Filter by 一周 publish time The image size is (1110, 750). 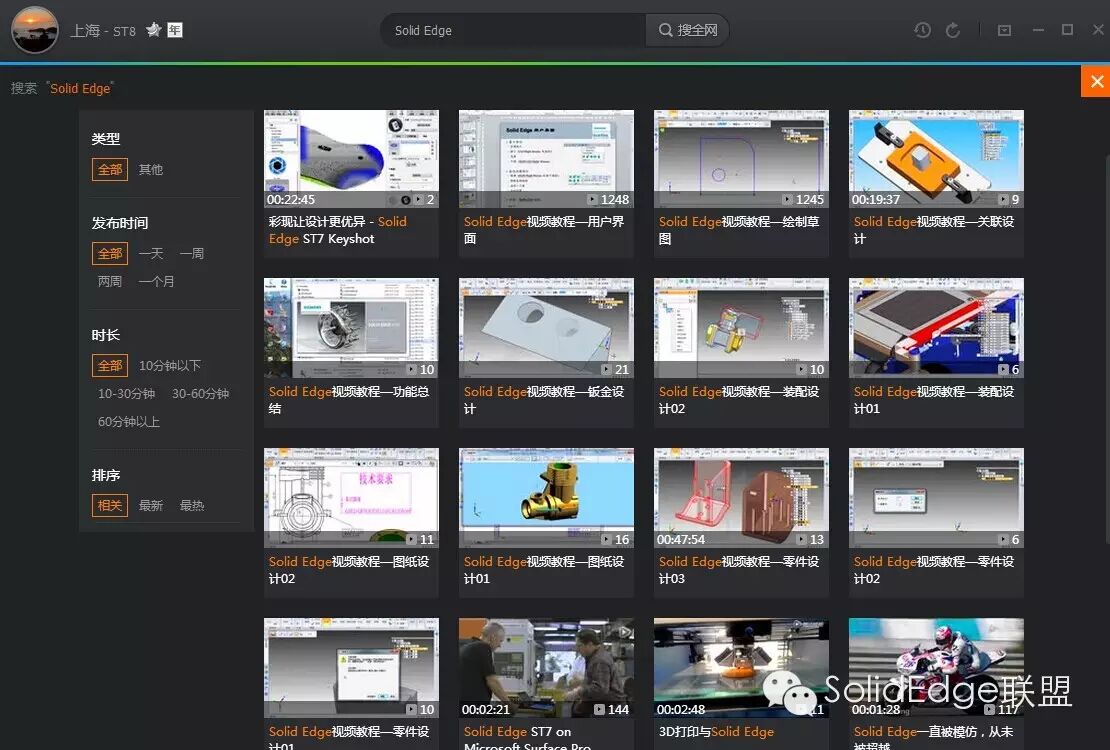pyautogui.click(x=192, y=253)
